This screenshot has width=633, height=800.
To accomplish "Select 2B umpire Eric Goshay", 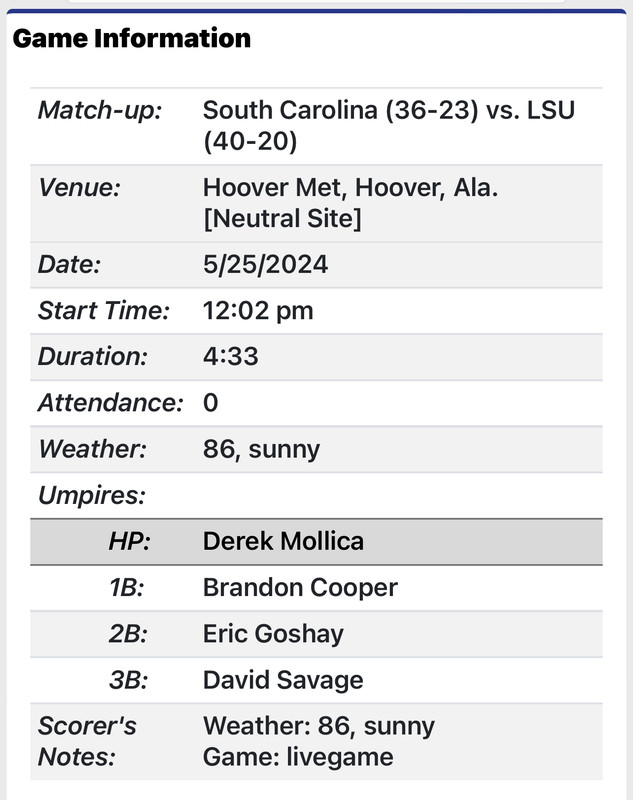I will [273, 634].
